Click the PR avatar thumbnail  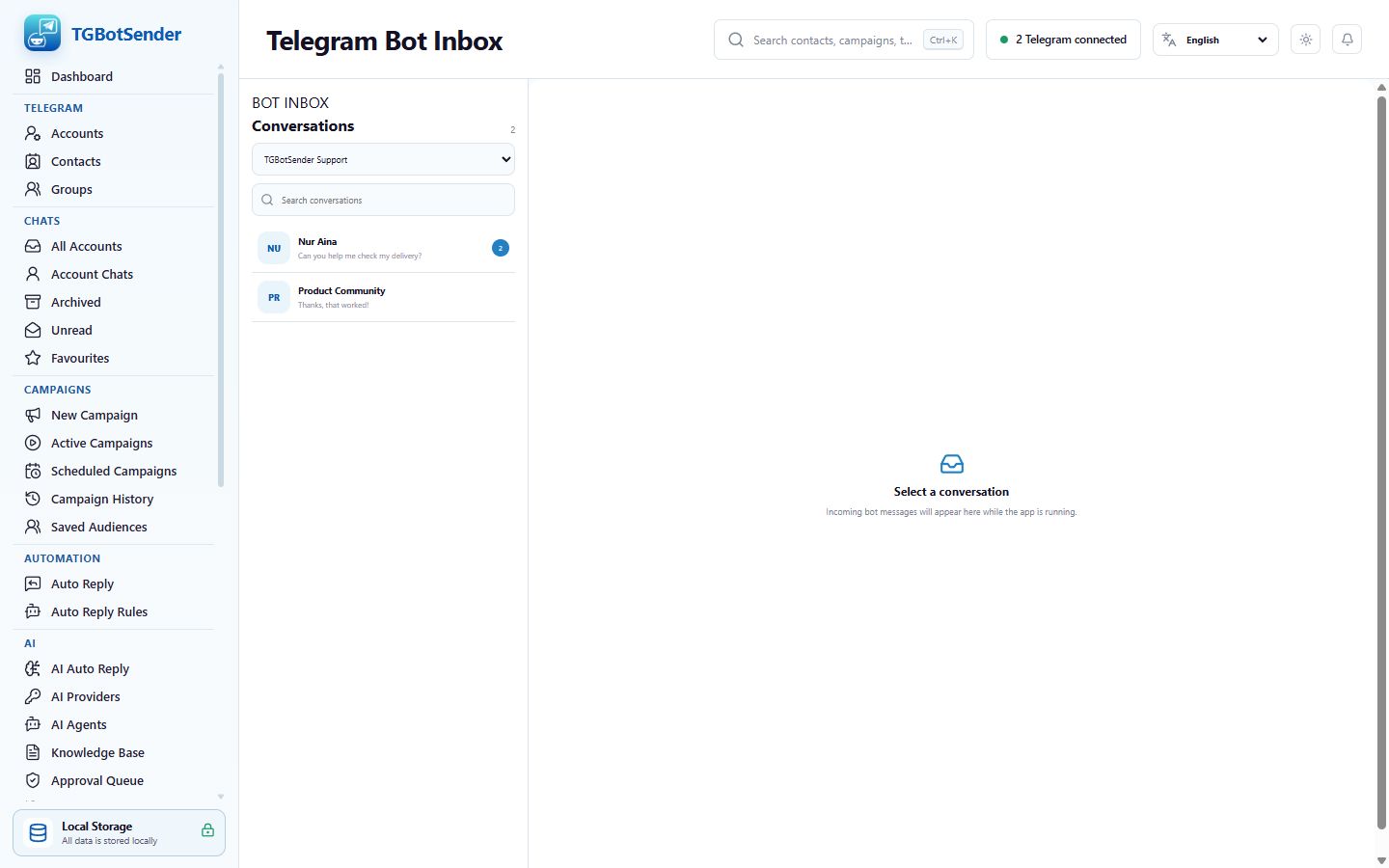(x=274, y=297)
